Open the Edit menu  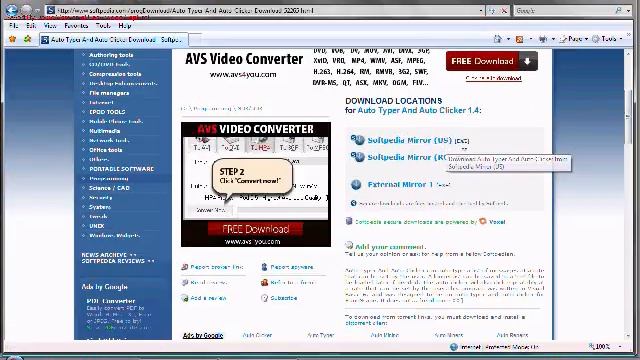click(31, 26)
